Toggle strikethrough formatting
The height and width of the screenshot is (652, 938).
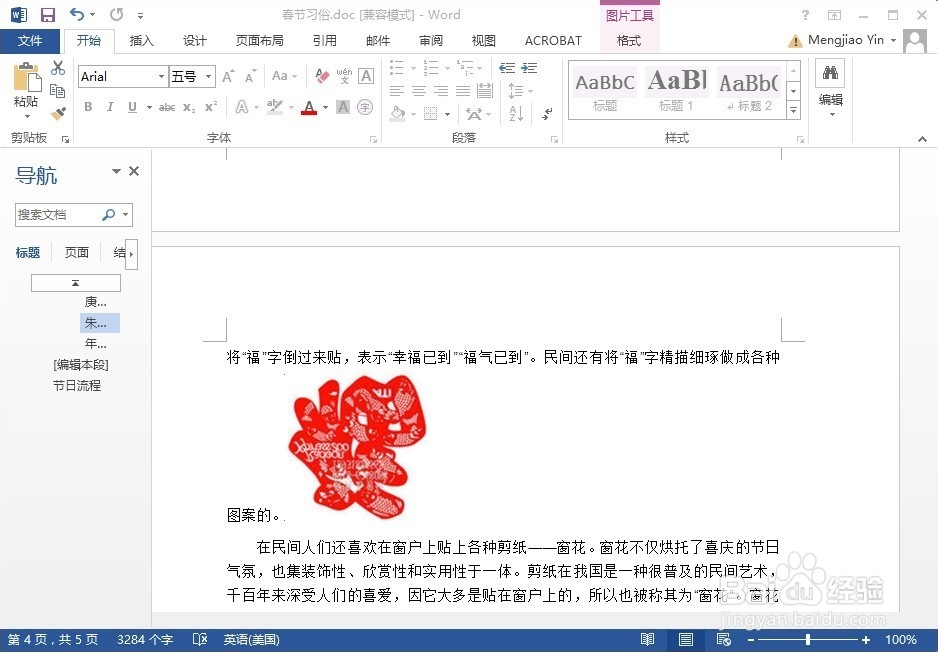click(167, 107)
